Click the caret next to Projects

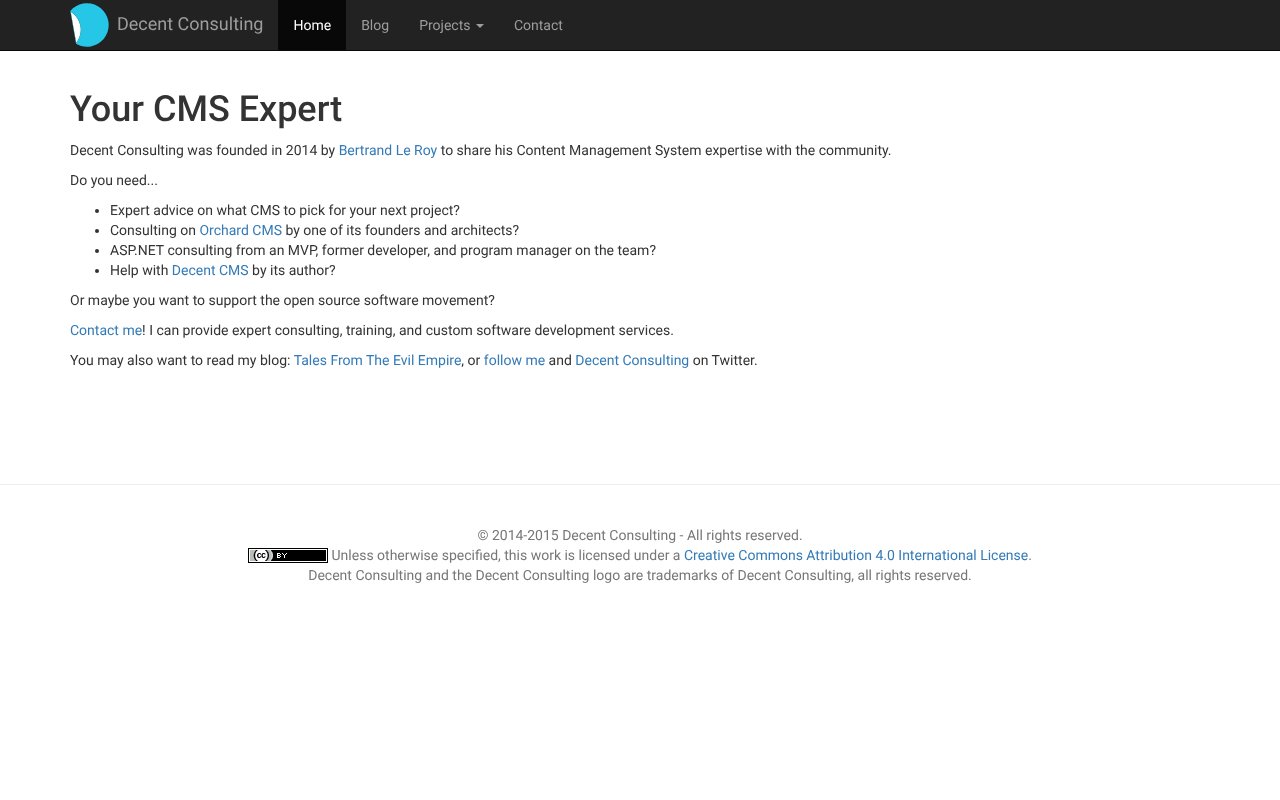click(479, 25)
